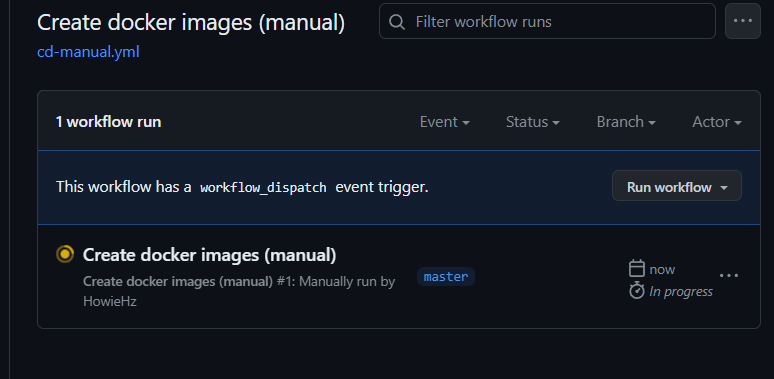The image size is (774, 379).
Task: Click the calendar icon beside "now"
Action: pyautogui.click(x=637, y=269)
